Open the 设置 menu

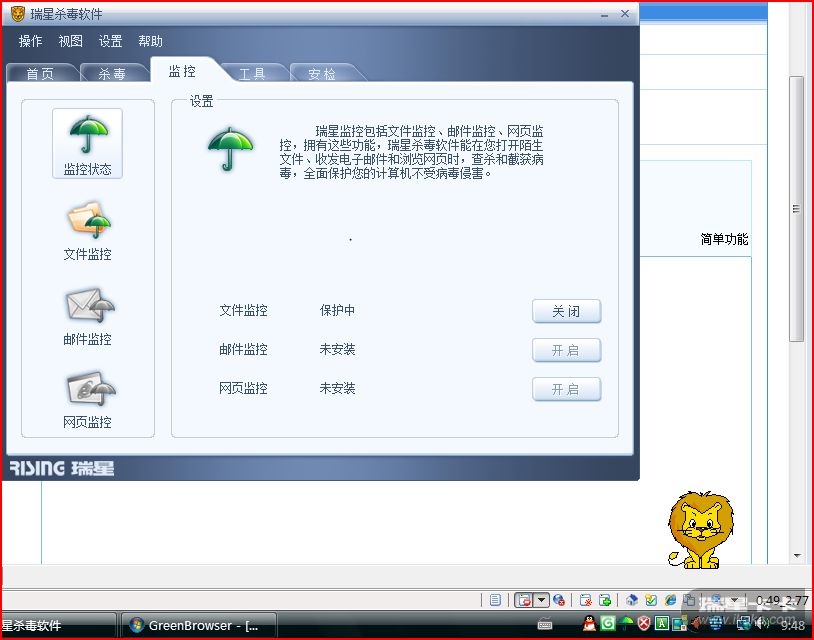(x=111, y=41)
